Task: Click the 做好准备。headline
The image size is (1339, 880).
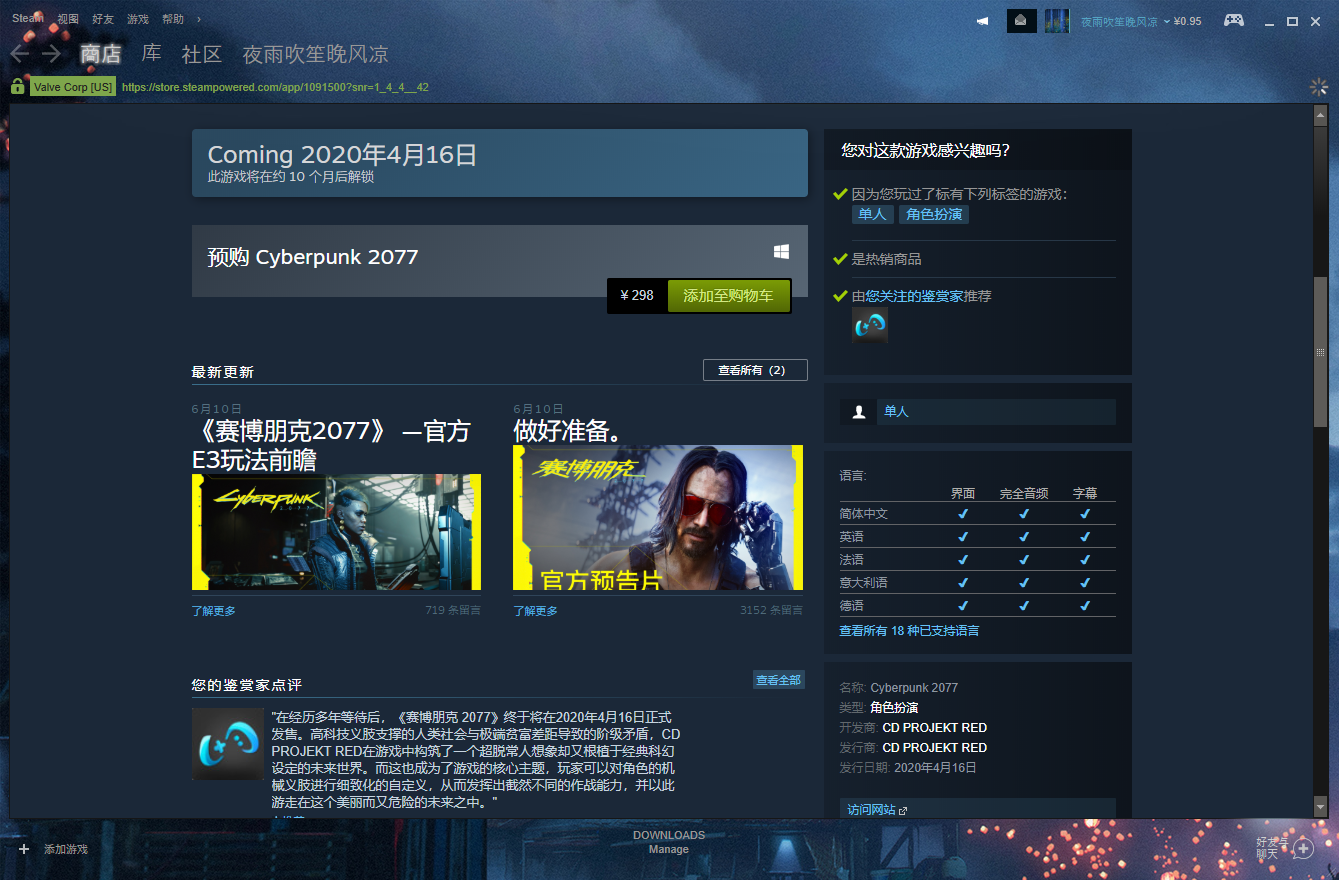Action: (x=568, y=431)
